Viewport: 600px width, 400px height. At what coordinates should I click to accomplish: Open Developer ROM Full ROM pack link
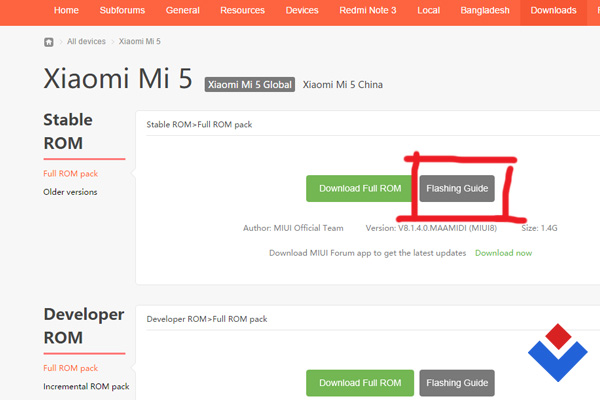pyautogui.click(x=70, y=368)
